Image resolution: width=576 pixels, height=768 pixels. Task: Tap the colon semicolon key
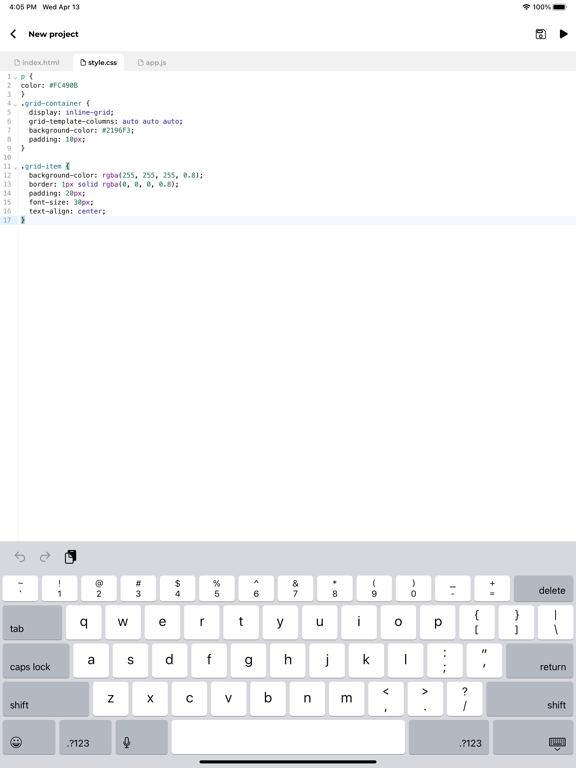445,661
